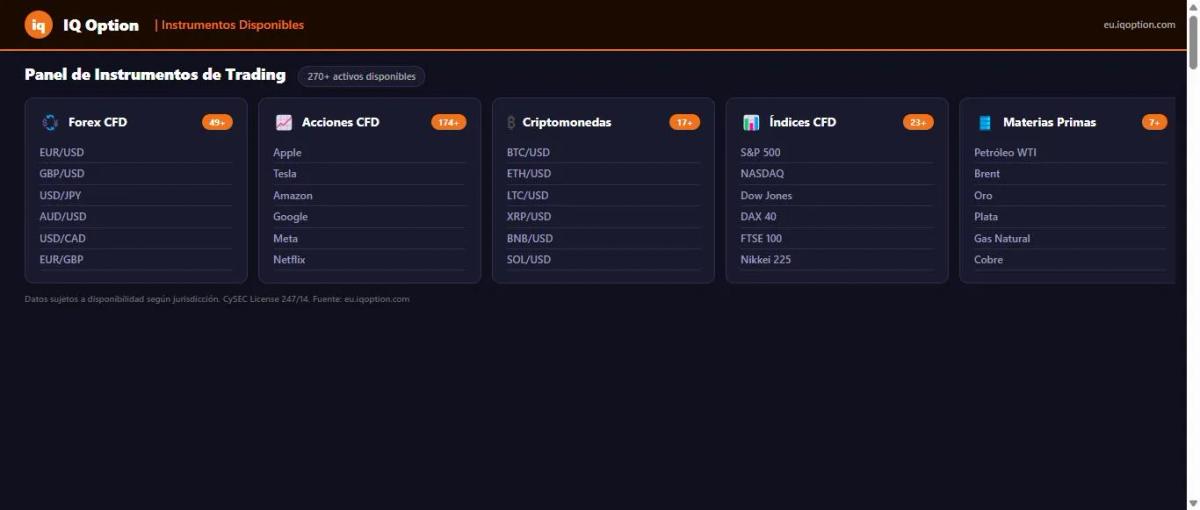Choose the Meta stock row
Viewport: 1200px width, 510px height.
370,238
